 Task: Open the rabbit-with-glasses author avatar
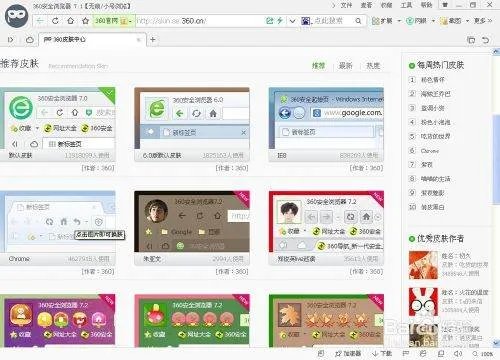coord(423,302)
